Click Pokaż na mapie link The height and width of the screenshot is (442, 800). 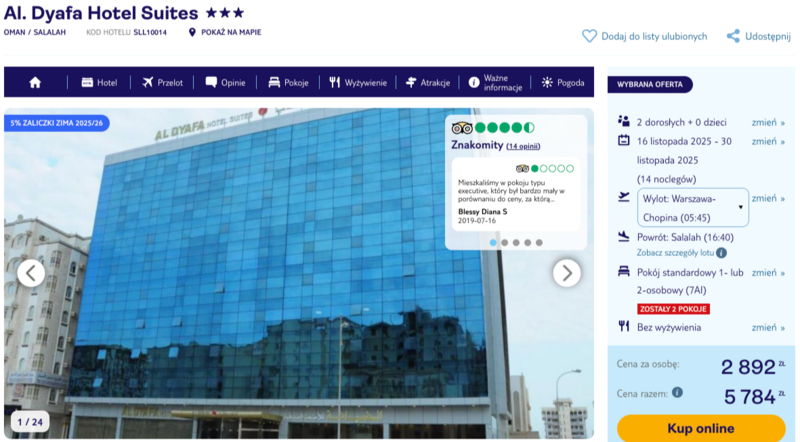click(x=231, y=32)
